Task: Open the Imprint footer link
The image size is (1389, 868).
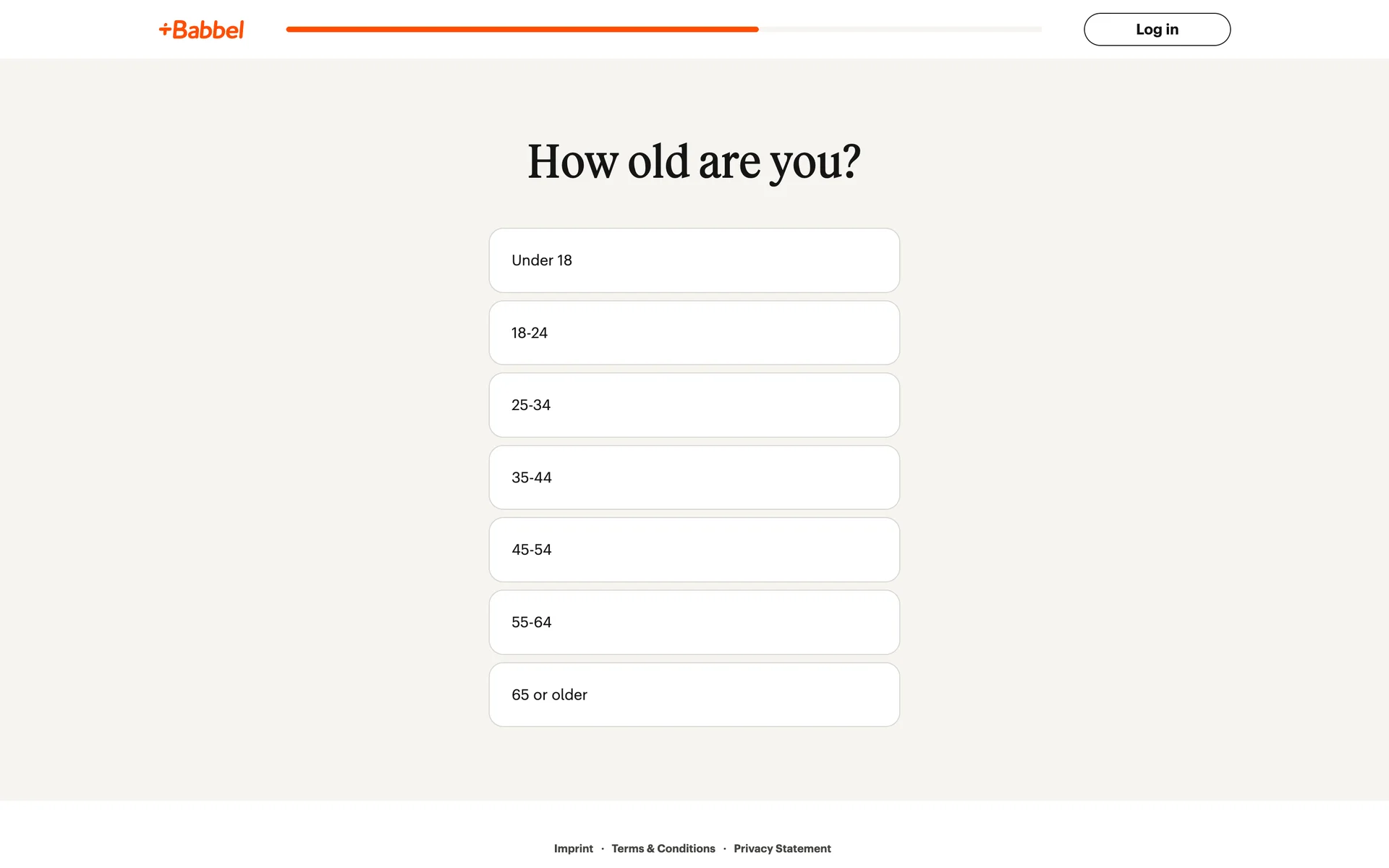Action: click(573, 848)
